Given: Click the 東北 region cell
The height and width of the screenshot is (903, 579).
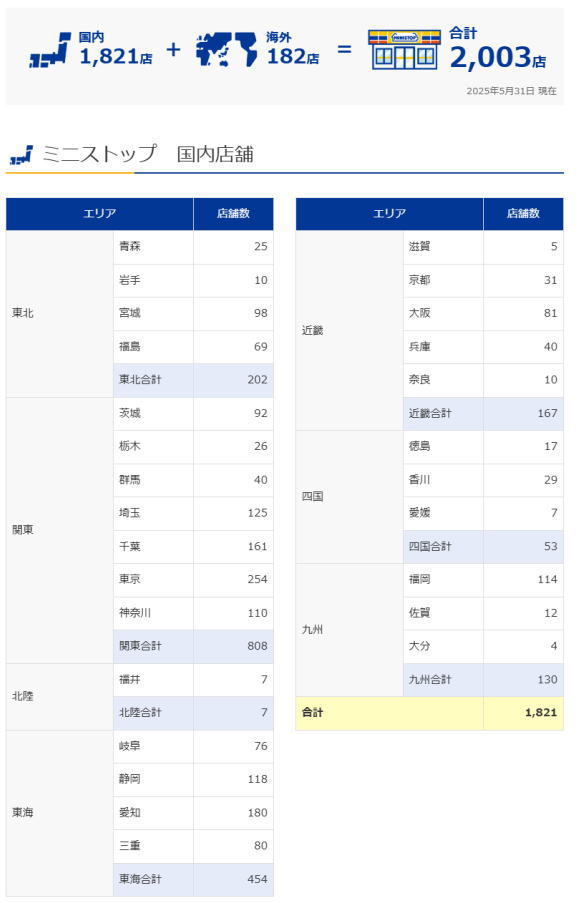Looking at the screenshot, I should (x=59, y=313).
